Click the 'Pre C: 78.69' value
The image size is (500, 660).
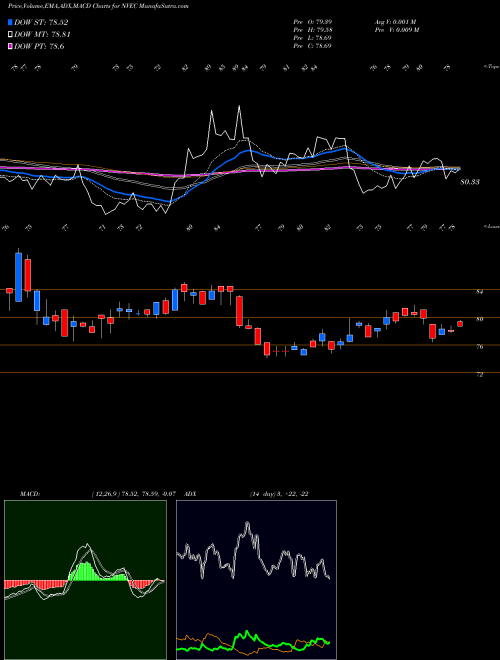312,46
